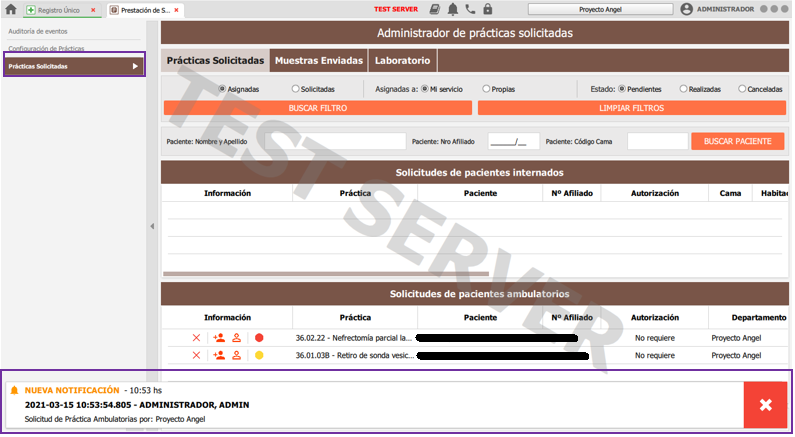Open Auditoría de eventos in sidebar
The height and width of the screenshot is (437, 795).
38,31
